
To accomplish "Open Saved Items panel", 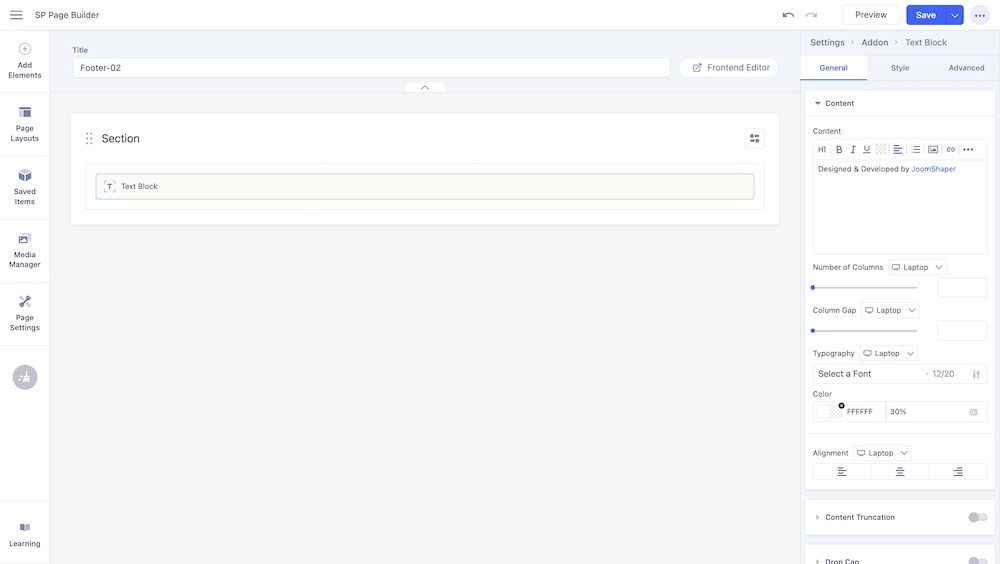I will coord(24,188).
